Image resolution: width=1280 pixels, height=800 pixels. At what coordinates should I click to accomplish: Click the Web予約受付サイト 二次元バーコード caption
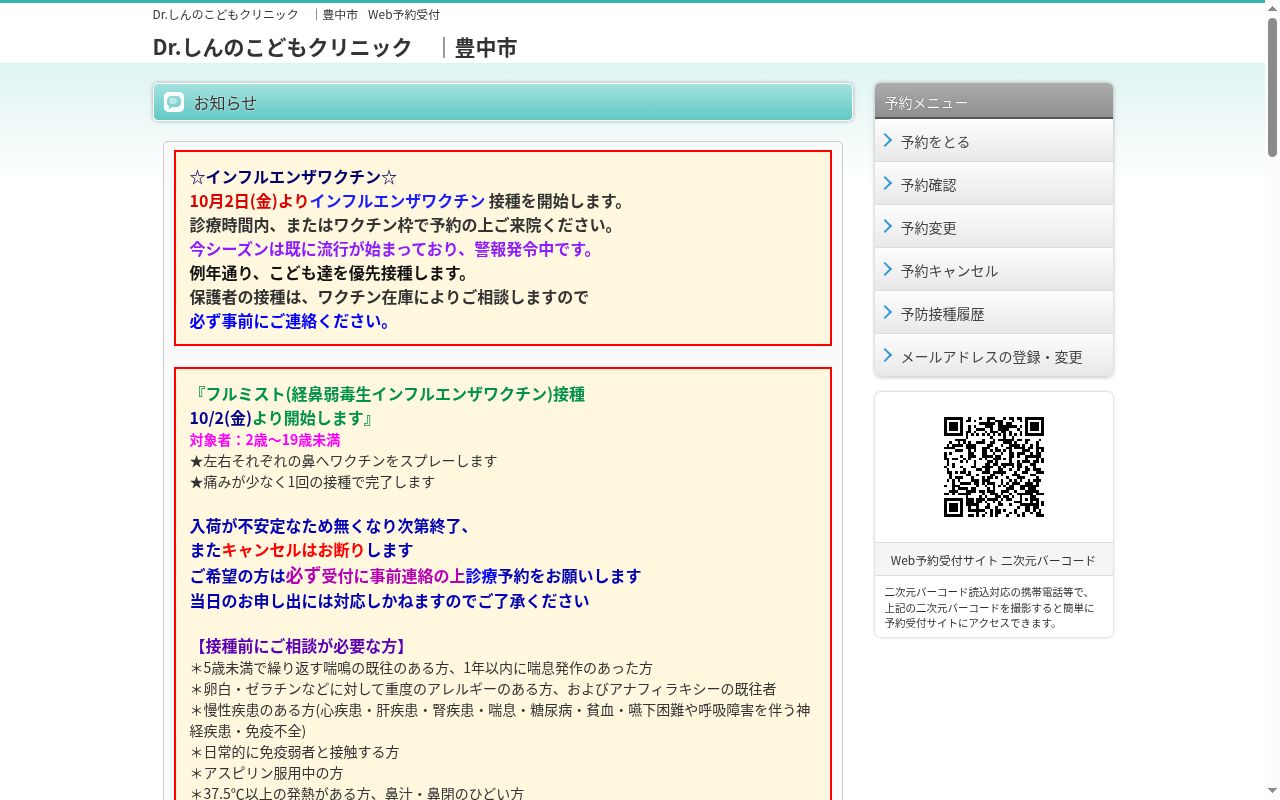pyautogui.click(x=993, y=560)
